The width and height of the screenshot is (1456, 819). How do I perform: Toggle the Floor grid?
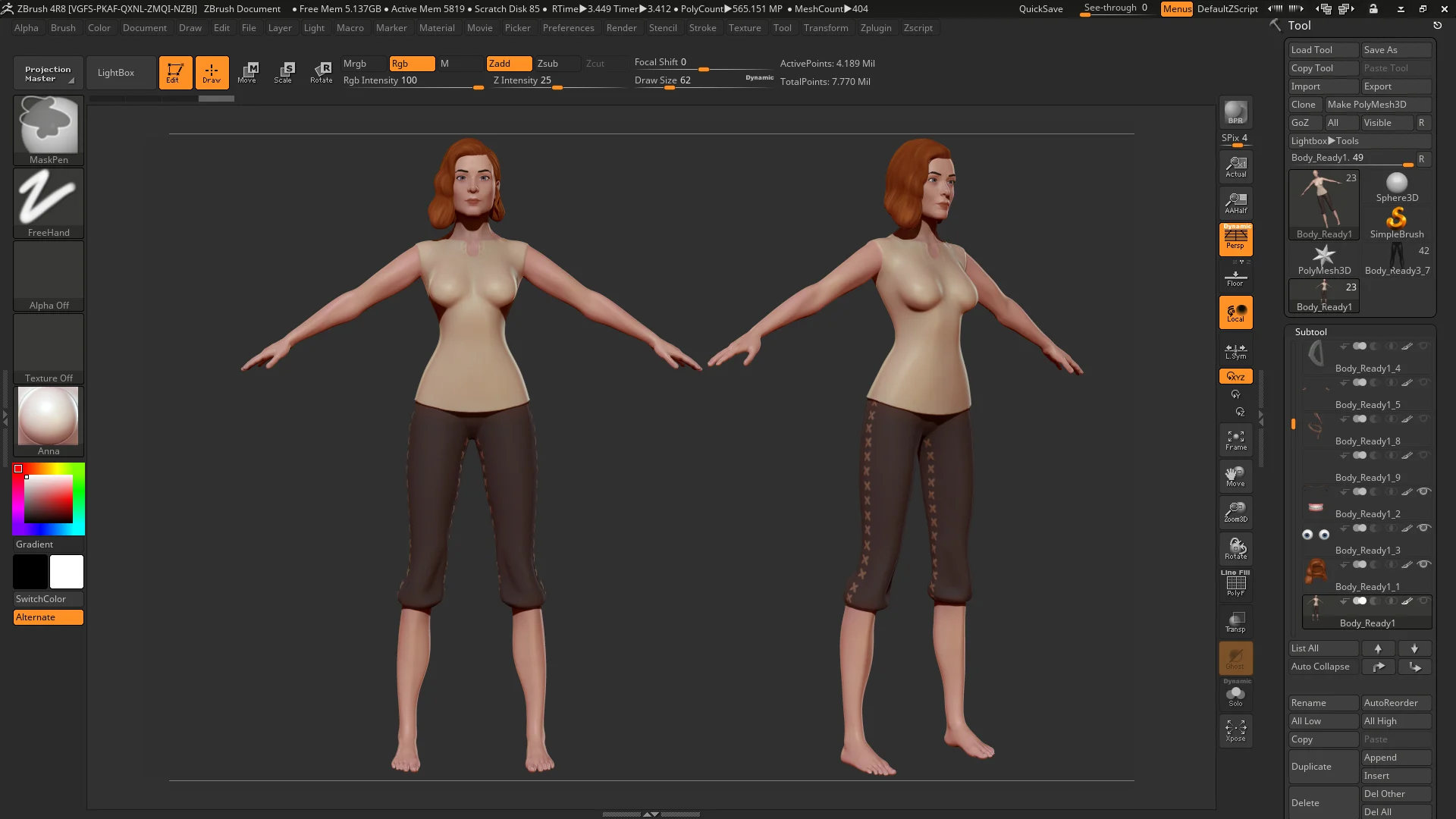click(1235, 279)
